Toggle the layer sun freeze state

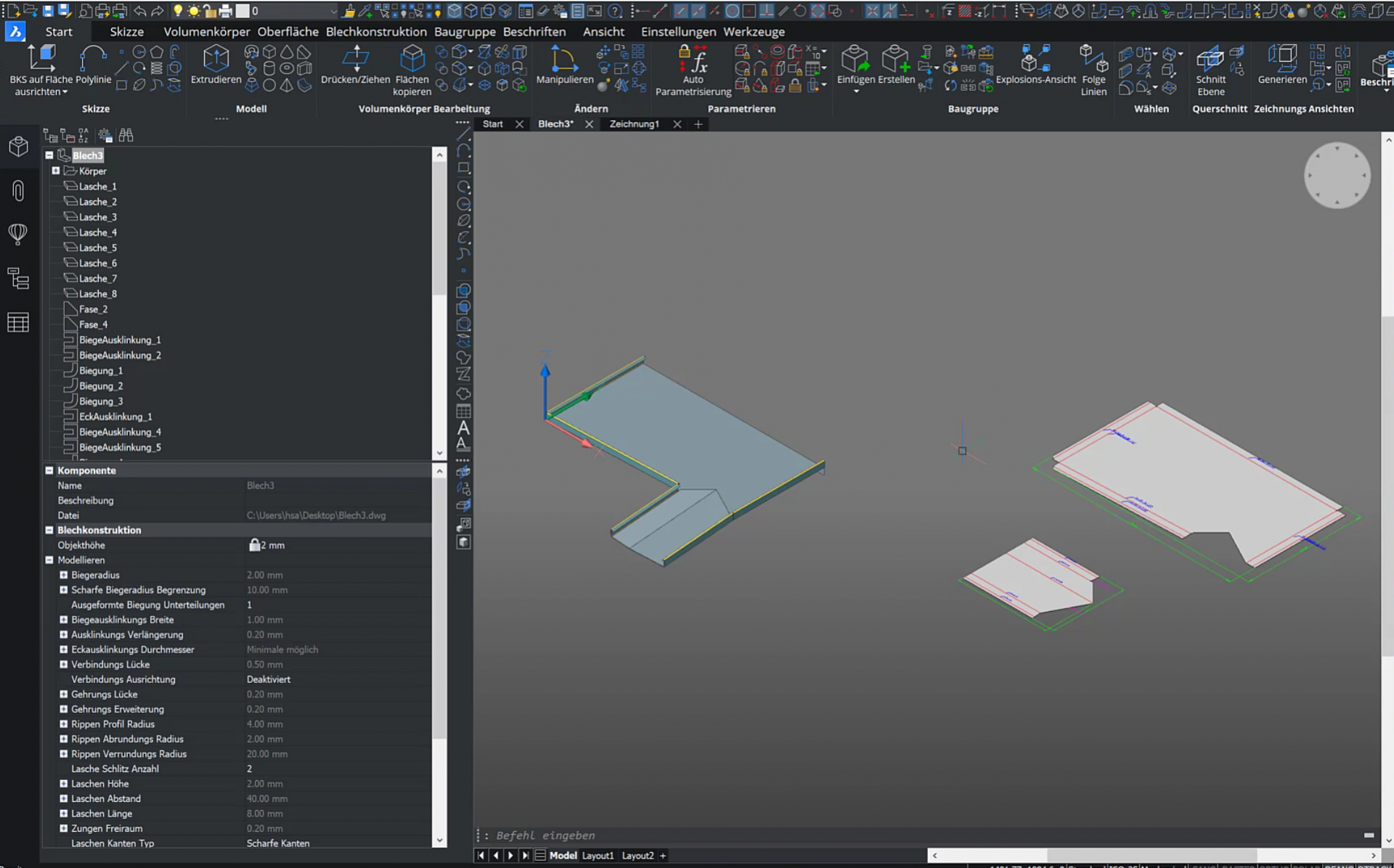[194, 11]
